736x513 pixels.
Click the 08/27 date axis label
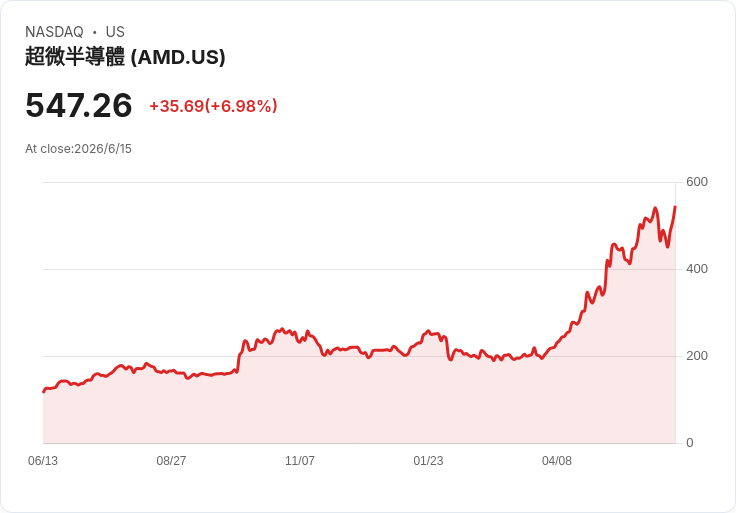pos(171,460)
